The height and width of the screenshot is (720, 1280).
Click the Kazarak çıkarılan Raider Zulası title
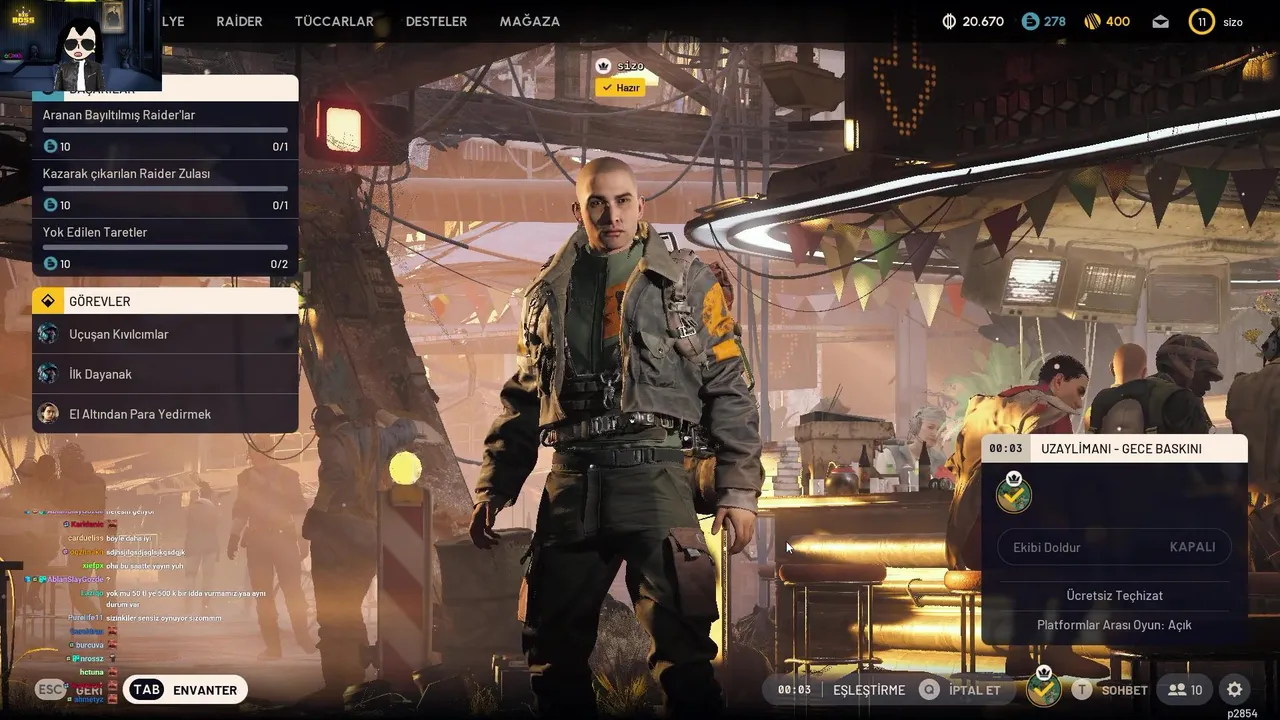point(126,174)
